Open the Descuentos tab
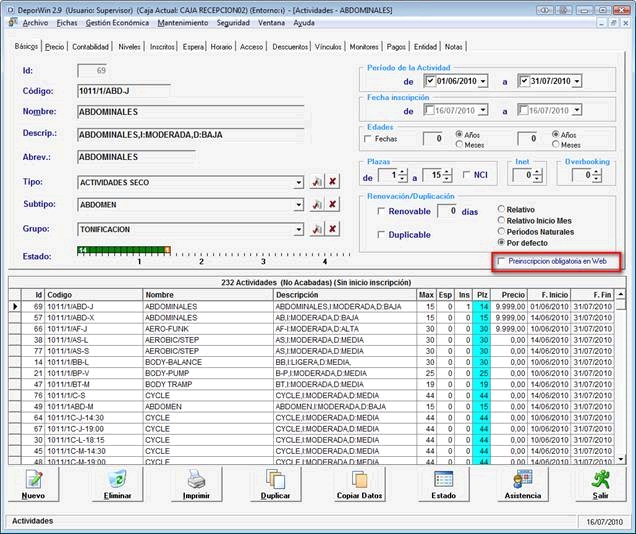This screenshot has height=534, width=636. coord(290,47)
